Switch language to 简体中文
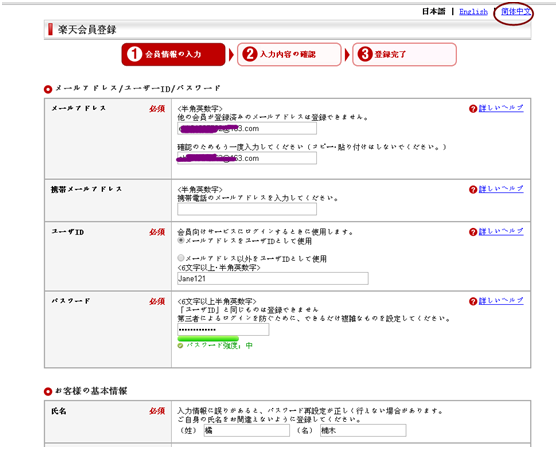The image size is (558, 449). [x=515, y=12]
